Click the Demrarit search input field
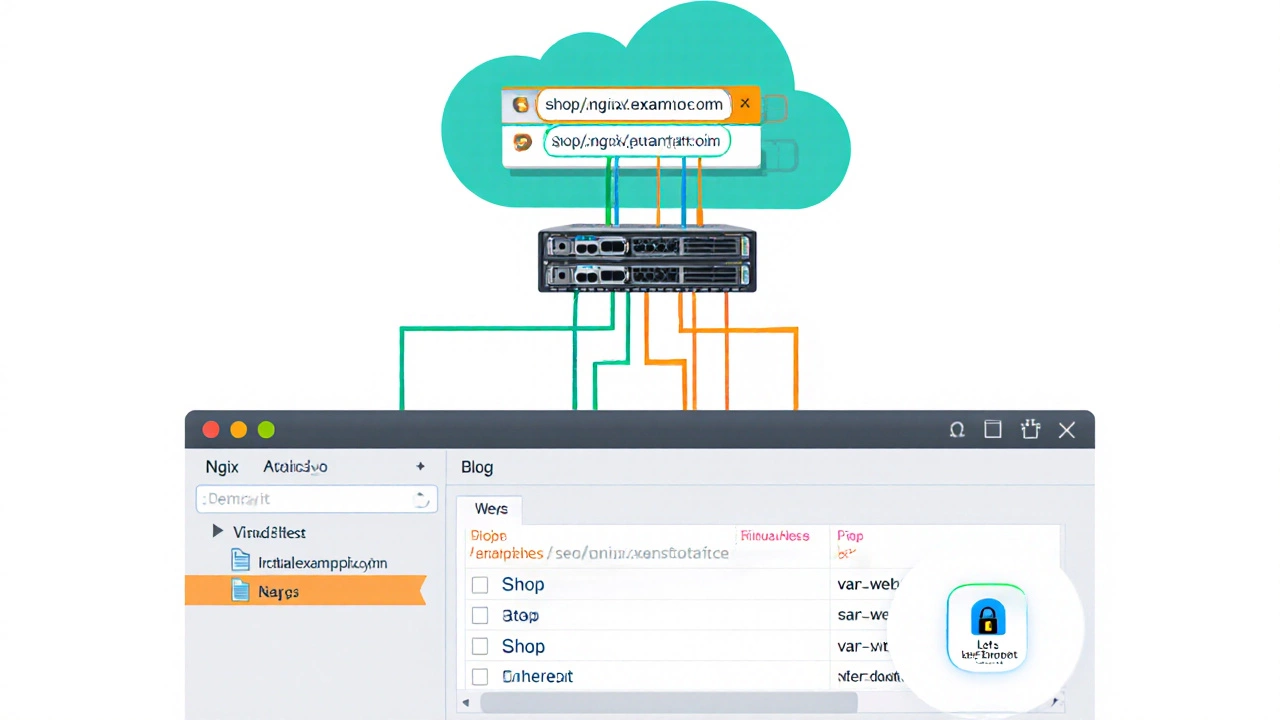 [x=305, y=499]
